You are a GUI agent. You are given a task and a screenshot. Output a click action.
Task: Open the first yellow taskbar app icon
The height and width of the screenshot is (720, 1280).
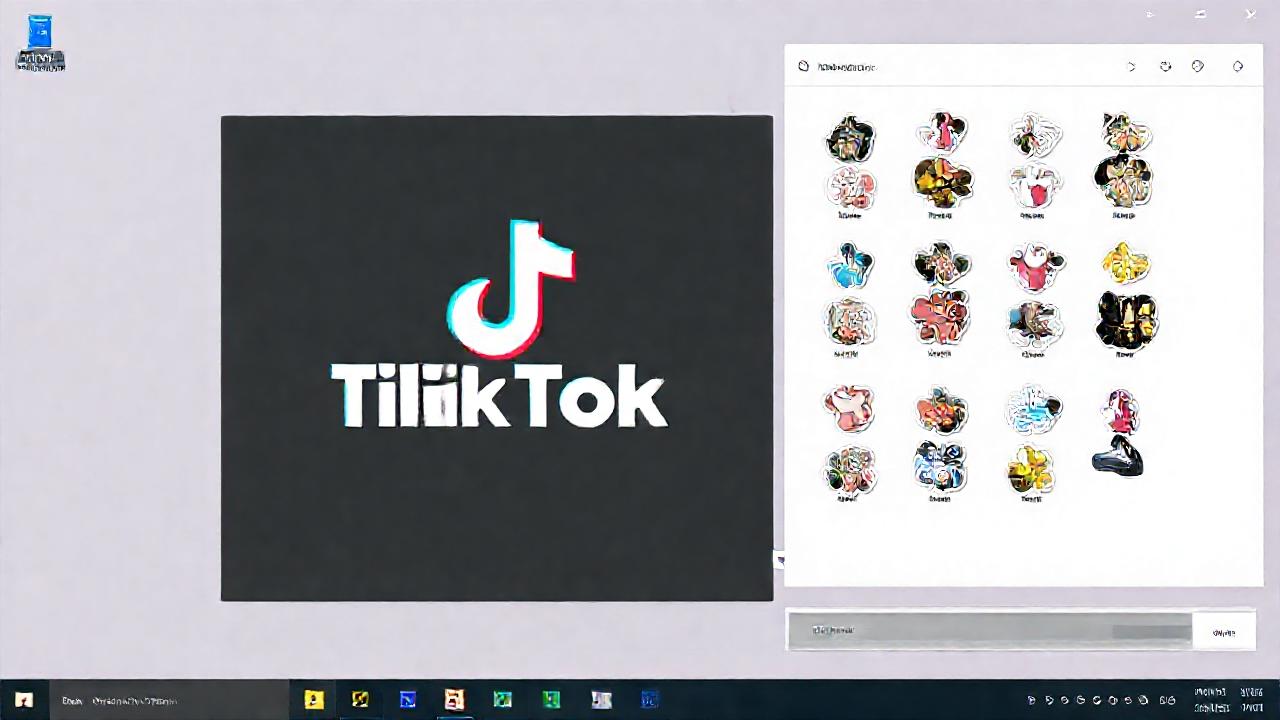click(314, 700)
